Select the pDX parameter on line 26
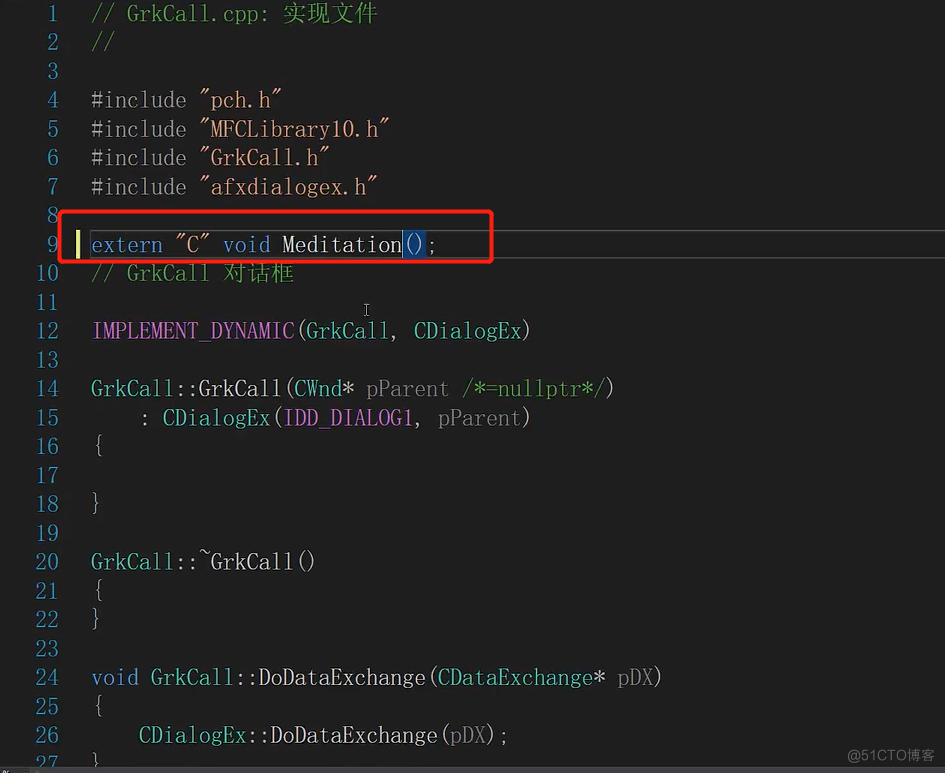This screenshot has width=945, height=773. tap(468, 735)
